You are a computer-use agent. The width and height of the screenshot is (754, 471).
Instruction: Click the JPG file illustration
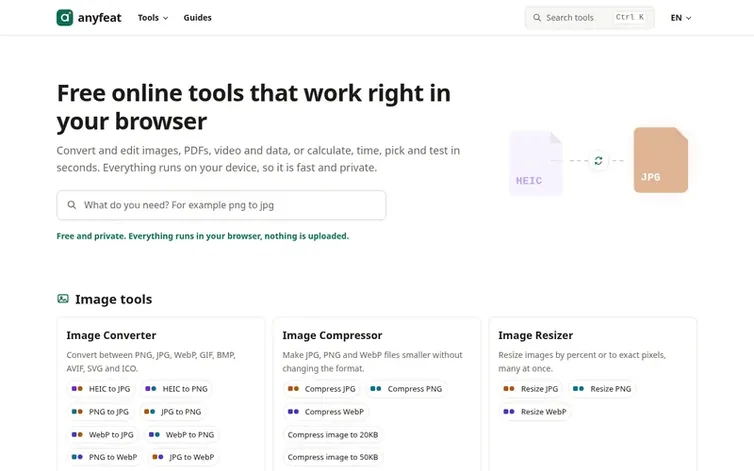coord(661,160)
